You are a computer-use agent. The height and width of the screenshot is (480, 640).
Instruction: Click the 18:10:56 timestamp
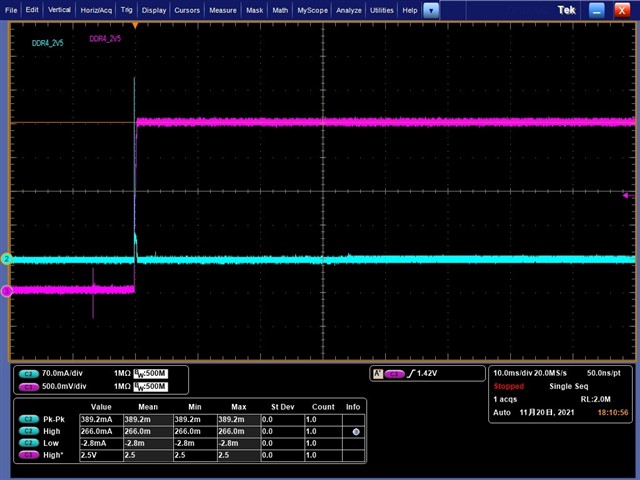click(x=613, y=412)
